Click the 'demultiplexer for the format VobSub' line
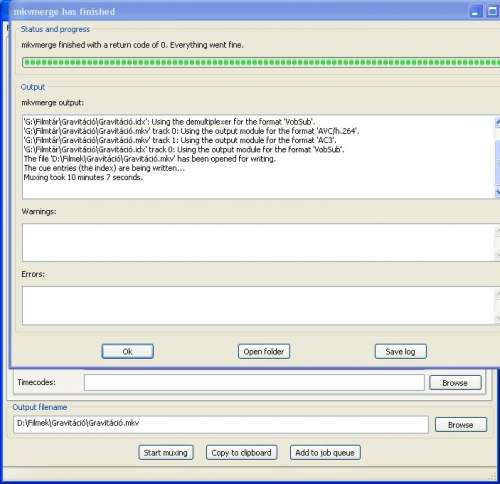The height and width of the screenshot is (484, 500). click(169, 122)
